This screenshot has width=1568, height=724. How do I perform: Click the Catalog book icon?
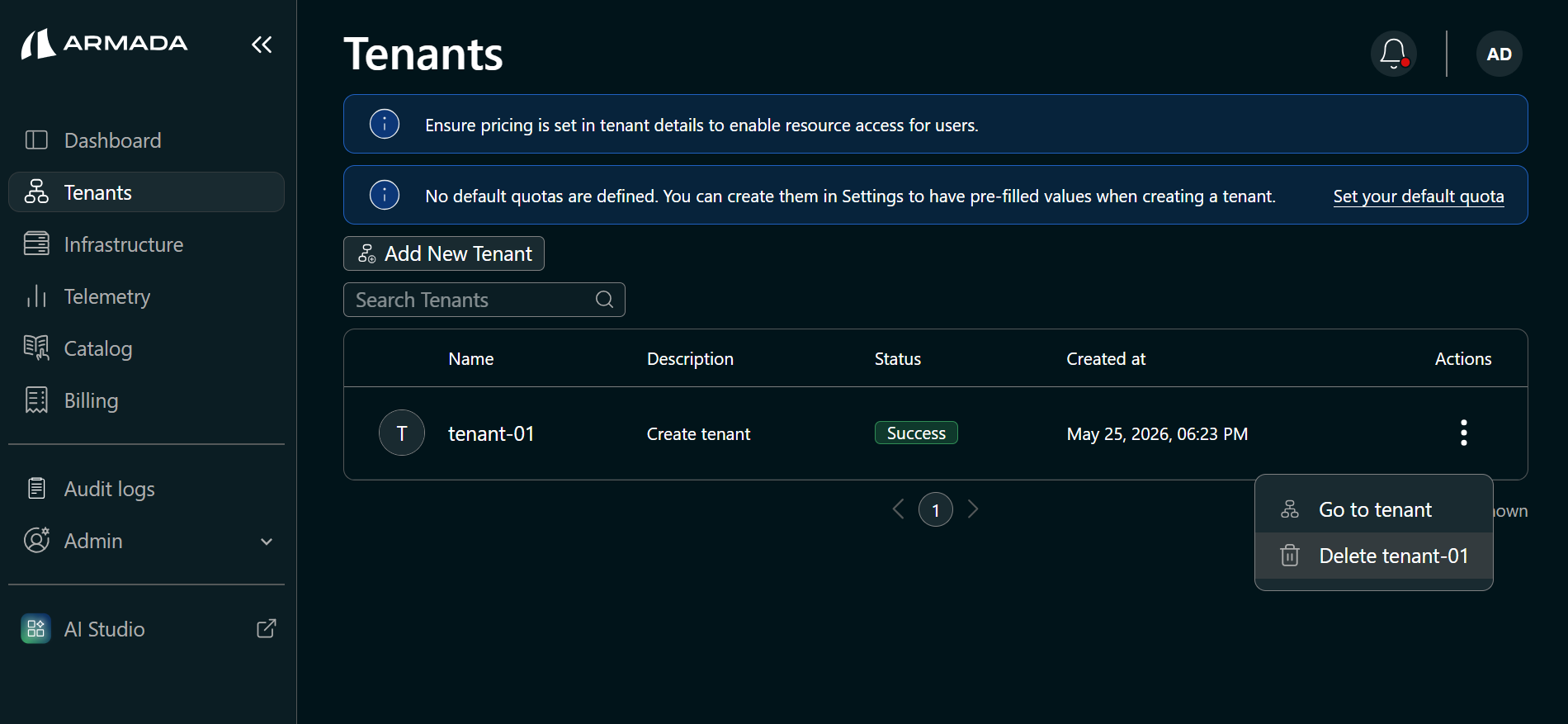click(x=36, y=348)
